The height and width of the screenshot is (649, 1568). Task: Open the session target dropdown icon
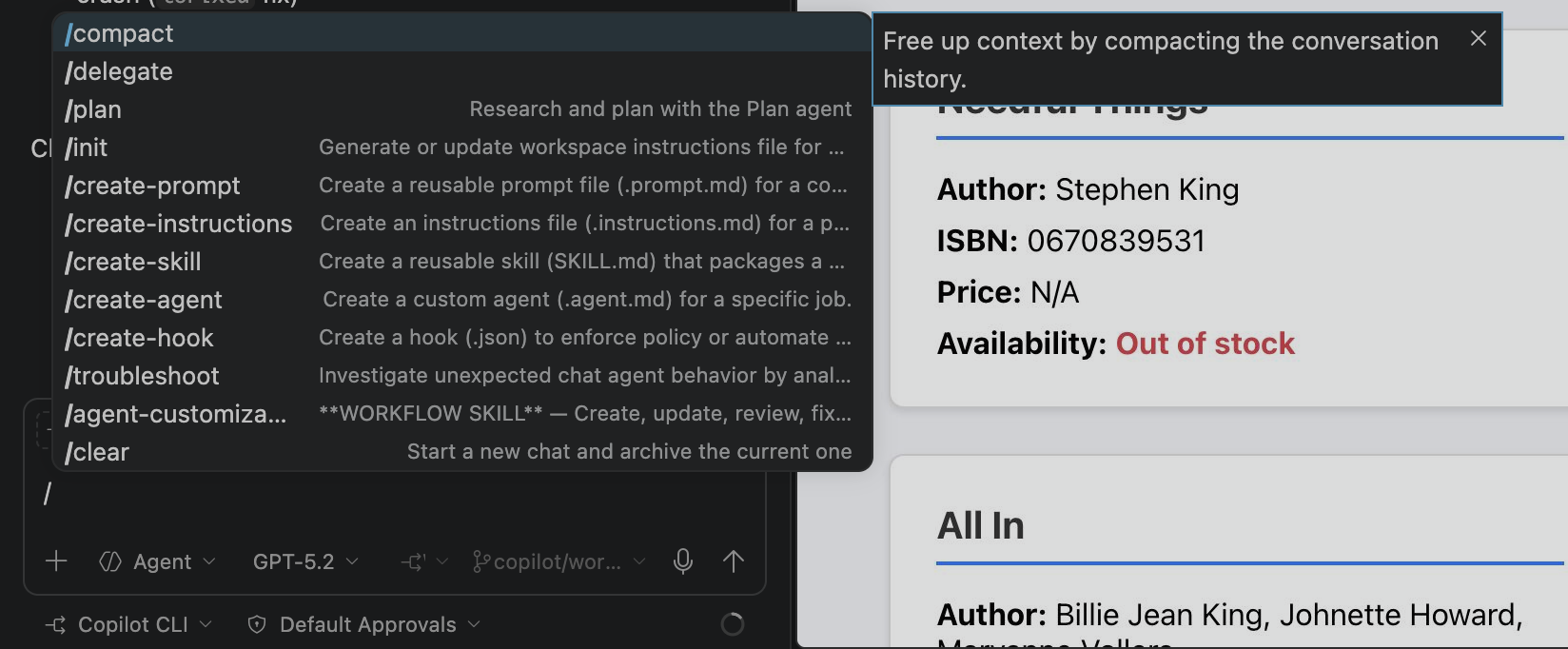pyautogui.click(x=424, y=561)
